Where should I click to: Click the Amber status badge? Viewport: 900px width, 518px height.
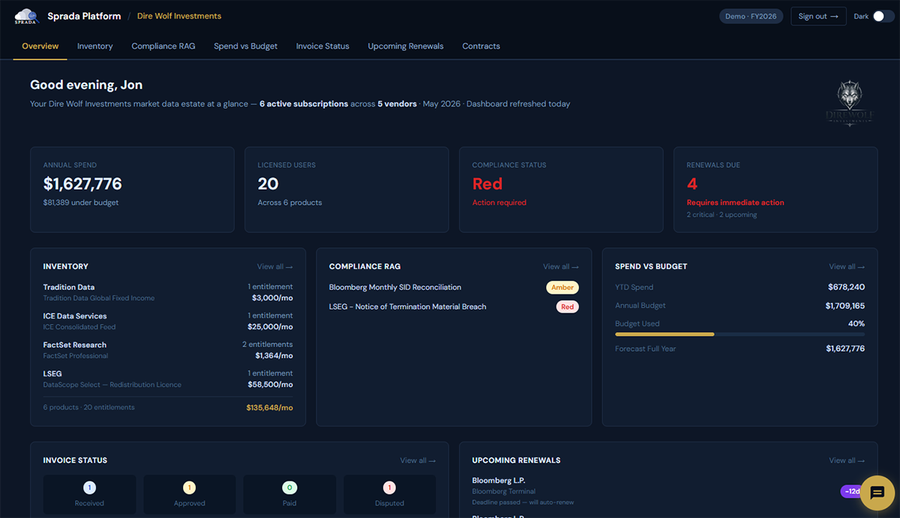coord(562,287)
